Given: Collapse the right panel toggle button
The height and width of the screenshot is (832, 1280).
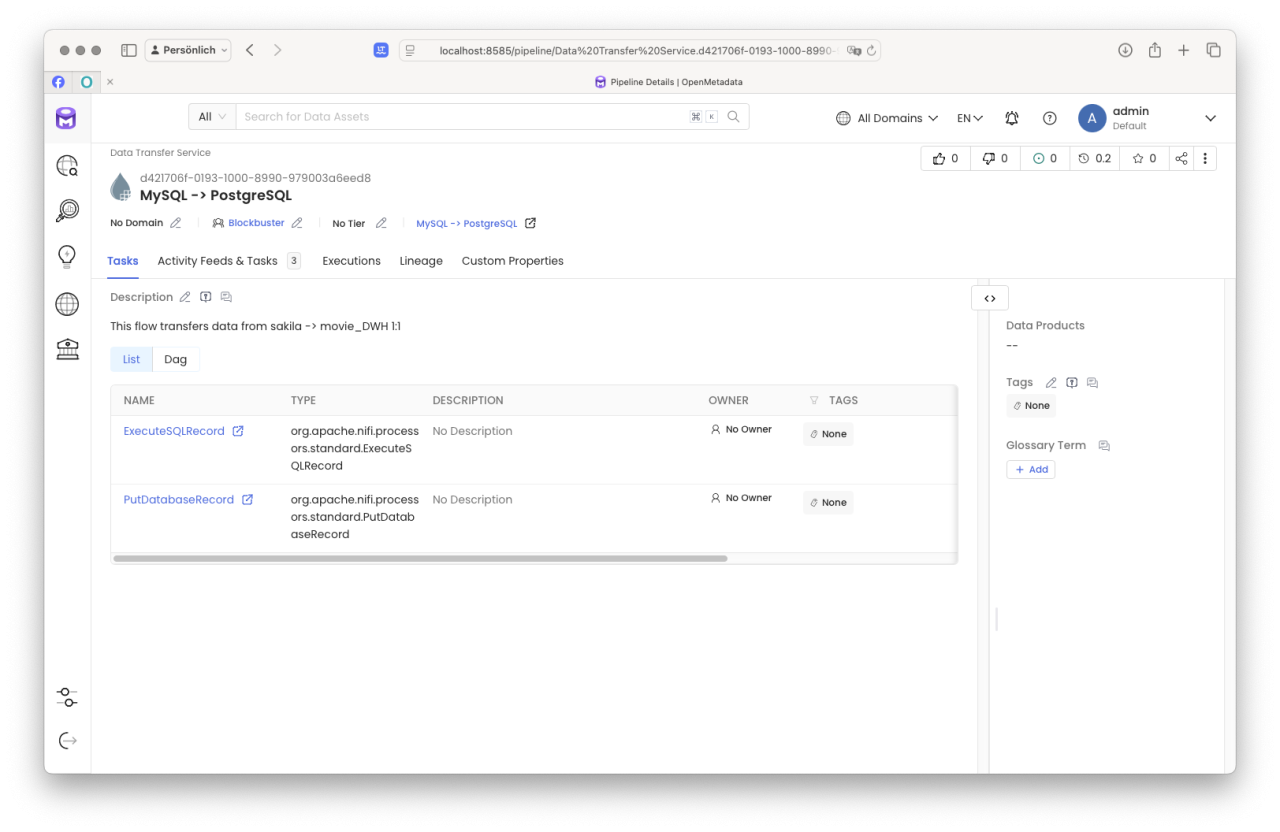Looking at the screenshot, I should pos(990,298).
